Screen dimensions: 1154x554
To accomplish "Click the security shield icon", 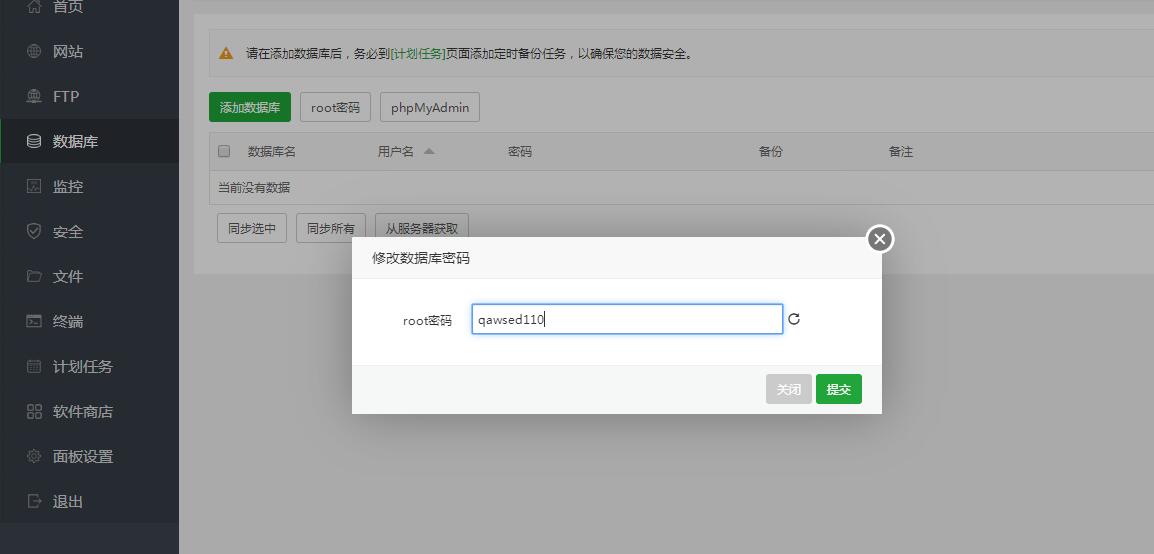I will point(34,231).
